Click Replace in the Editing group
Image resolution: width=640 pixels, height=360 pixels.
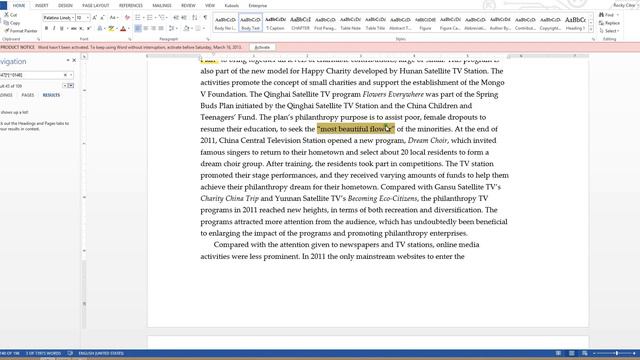[x=609, y=23]
